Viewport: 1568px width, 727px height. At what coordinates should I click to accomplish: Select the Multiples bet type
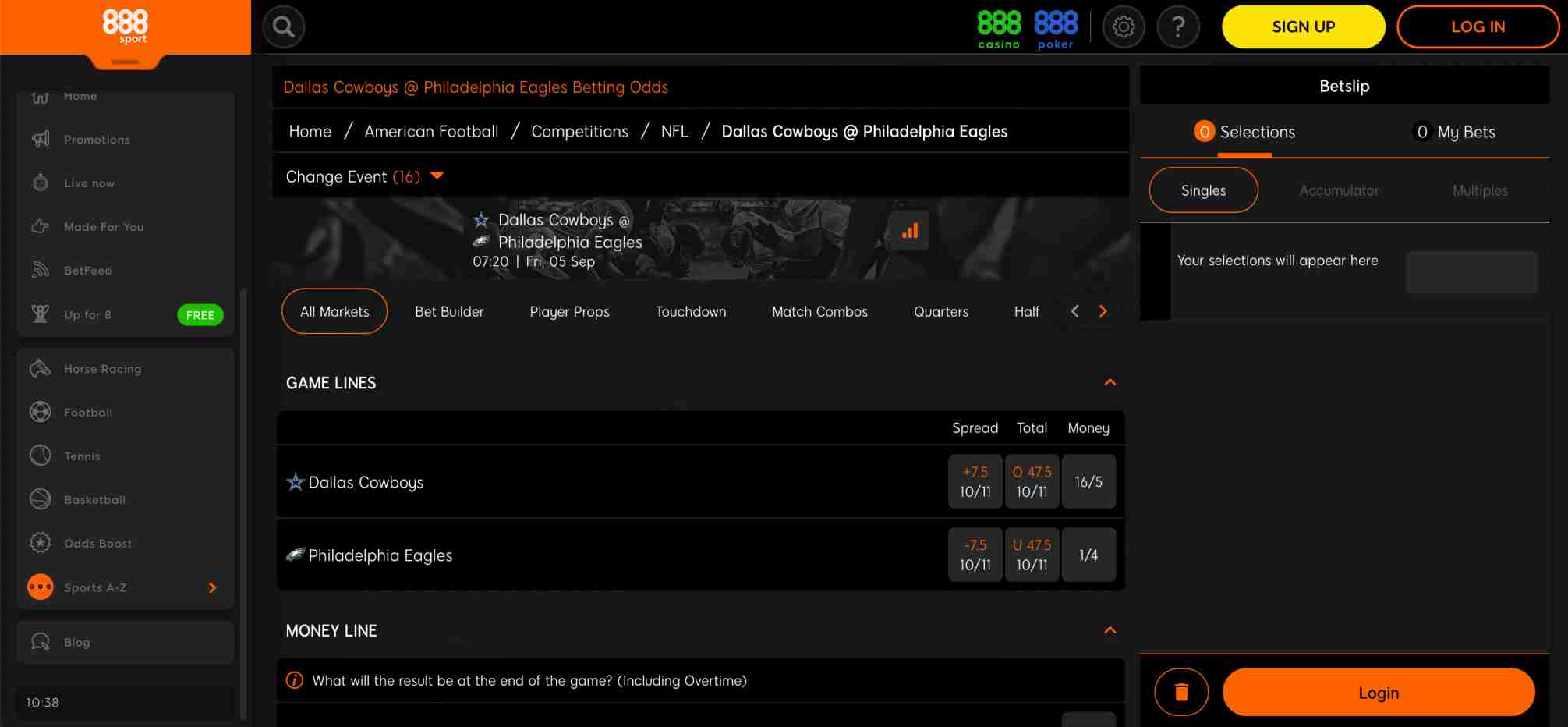point(1480,190)
